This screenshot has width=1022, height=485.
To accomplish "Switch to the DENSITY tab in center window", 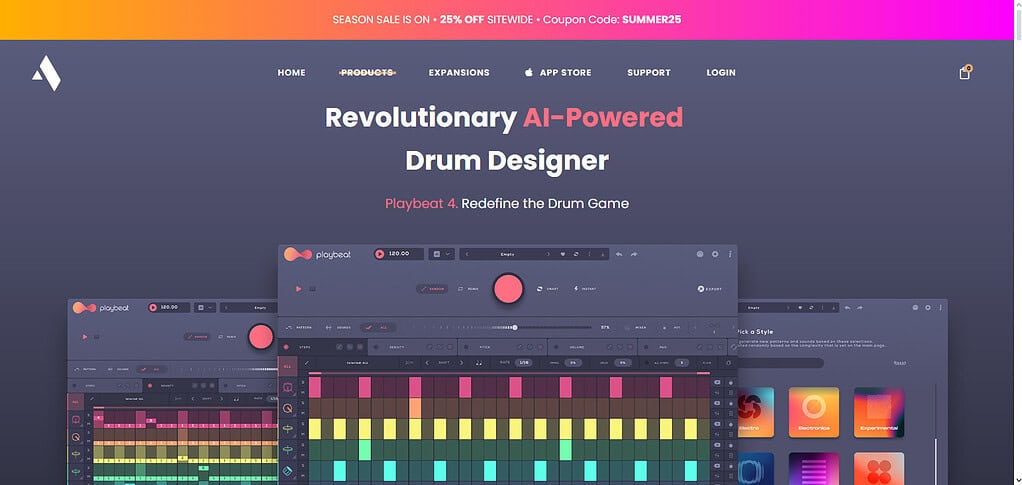I will 413,347.
